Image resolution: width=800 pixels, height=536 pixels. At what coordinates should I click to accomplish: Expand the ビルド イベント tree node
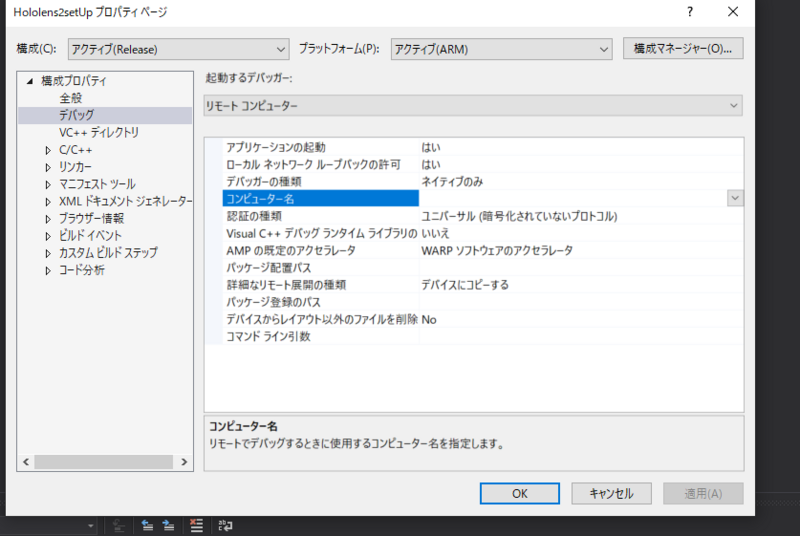pos(48,236)
